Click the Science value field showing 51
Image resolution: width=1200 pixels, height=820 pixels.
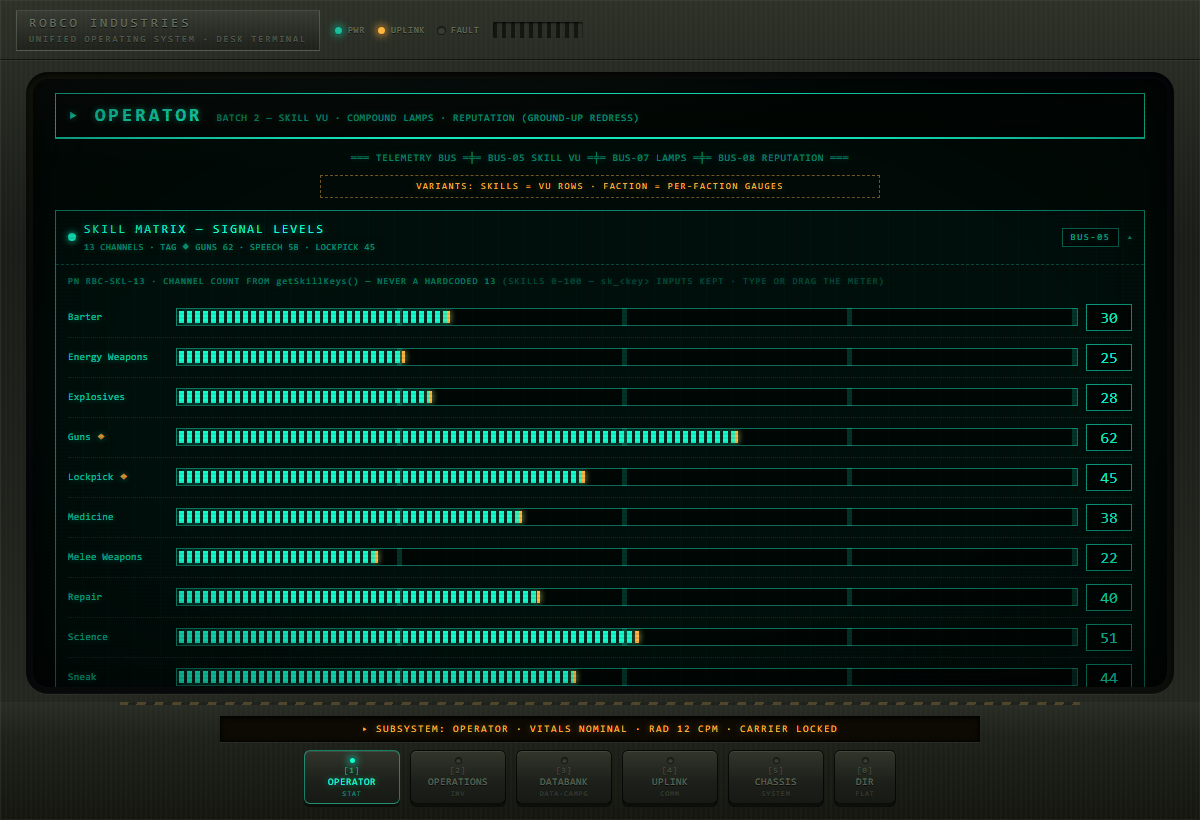point(1109,637)
